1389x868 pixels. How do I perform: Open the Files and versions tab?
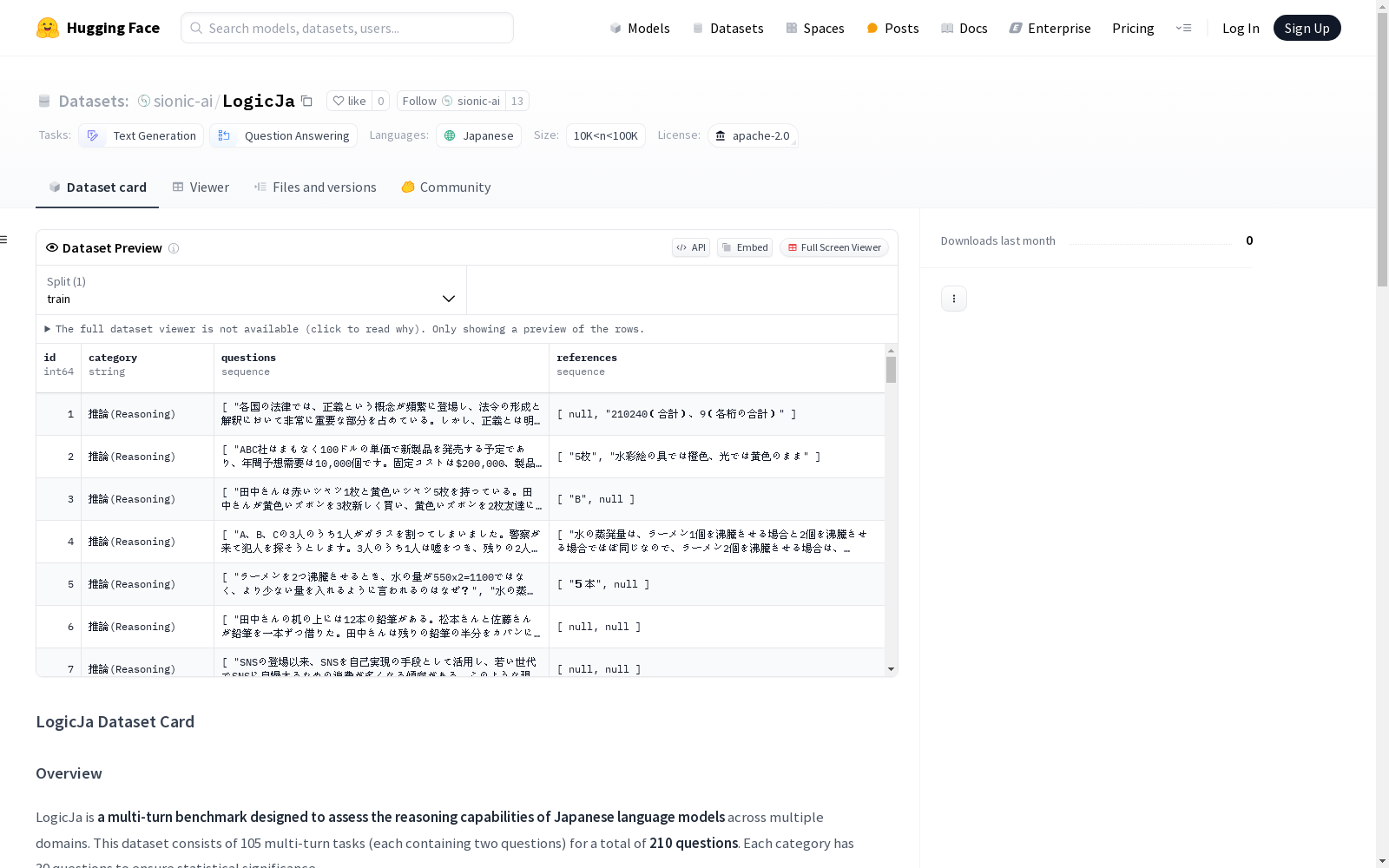click(x=315, y=187)
